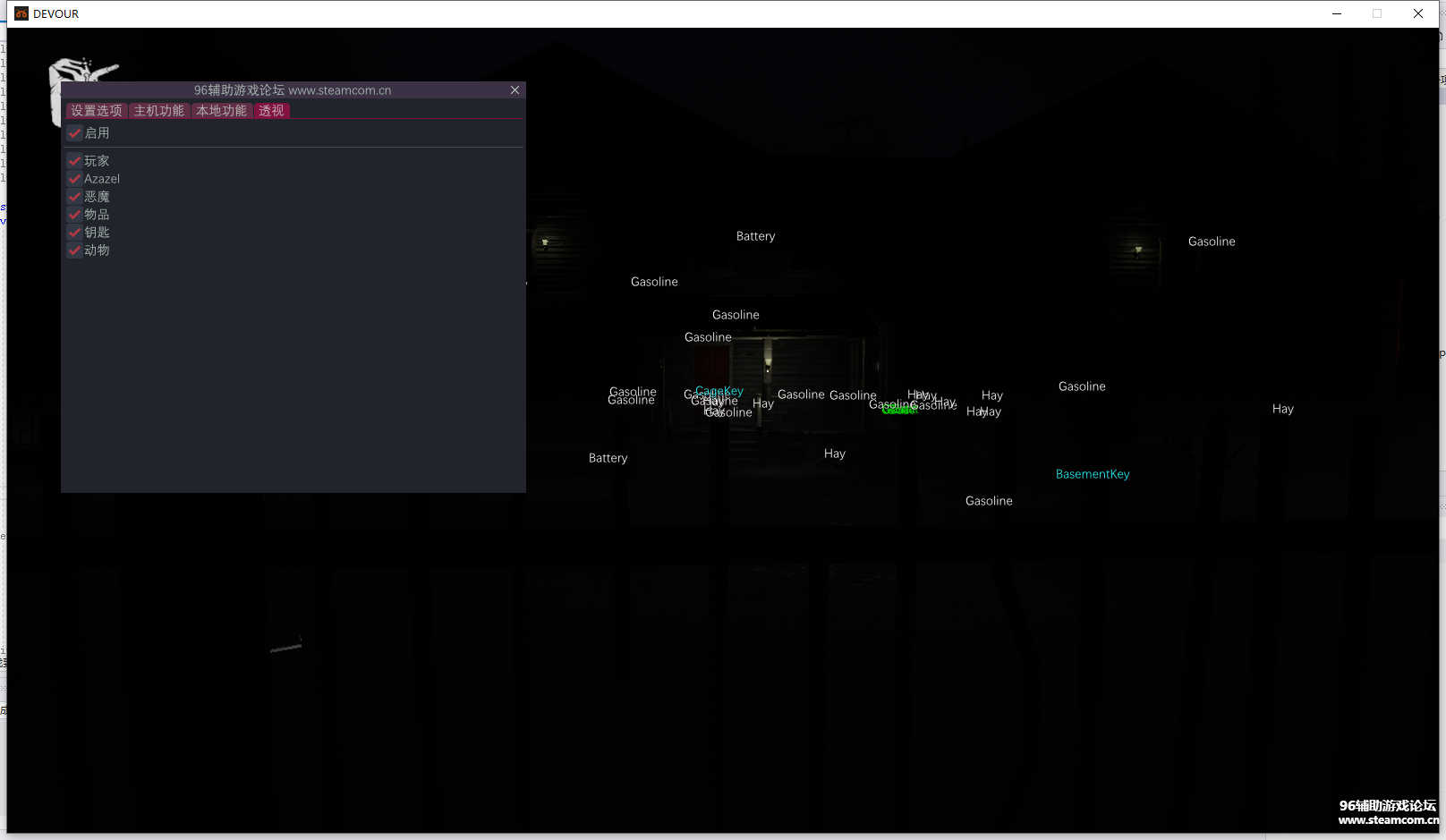Select the 本地功能 tab
Screen dimensions: 1446x840
pyautogui.click(x=222, y=111)
